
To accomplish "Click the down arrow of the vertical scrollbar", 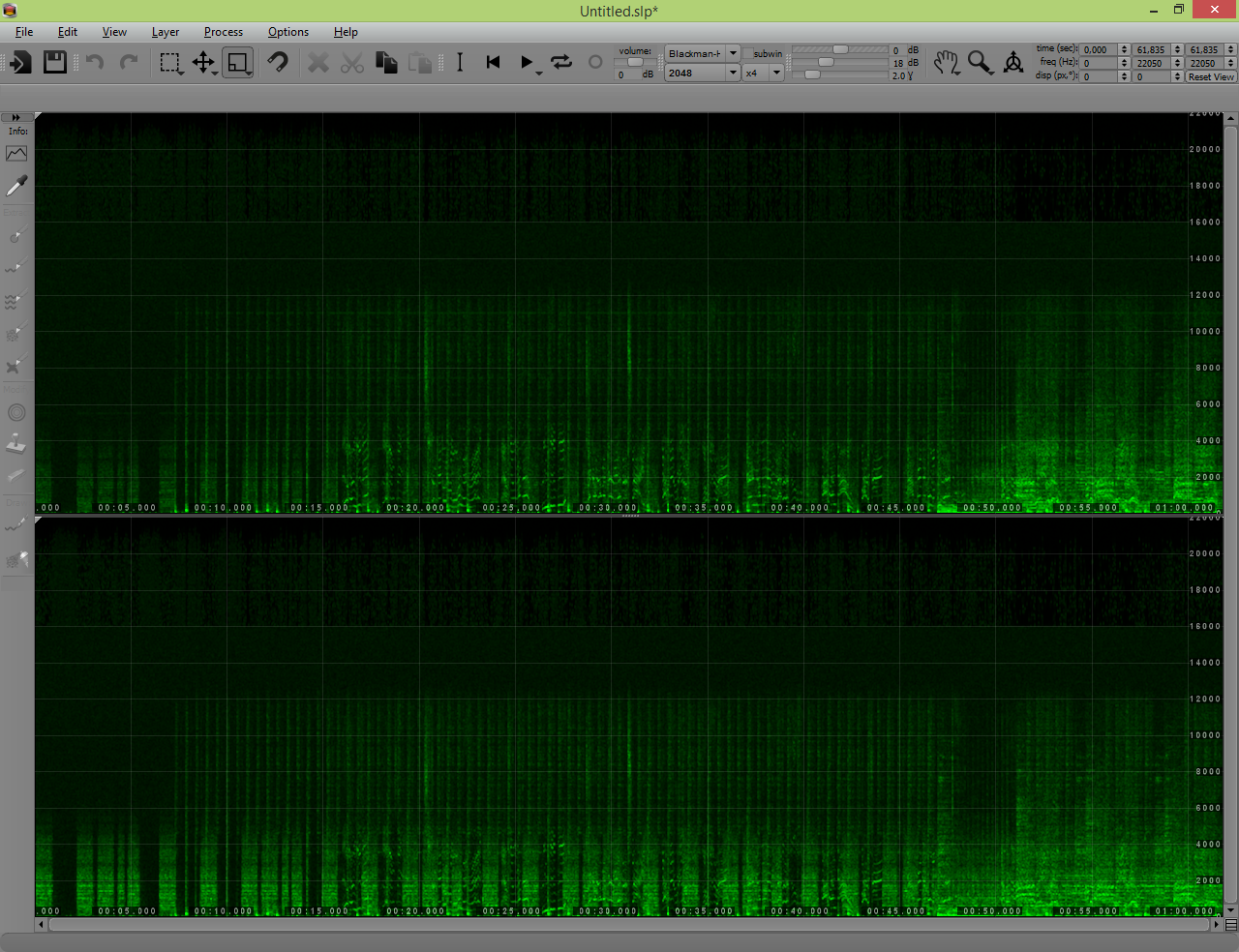I will pos(1231,910).
